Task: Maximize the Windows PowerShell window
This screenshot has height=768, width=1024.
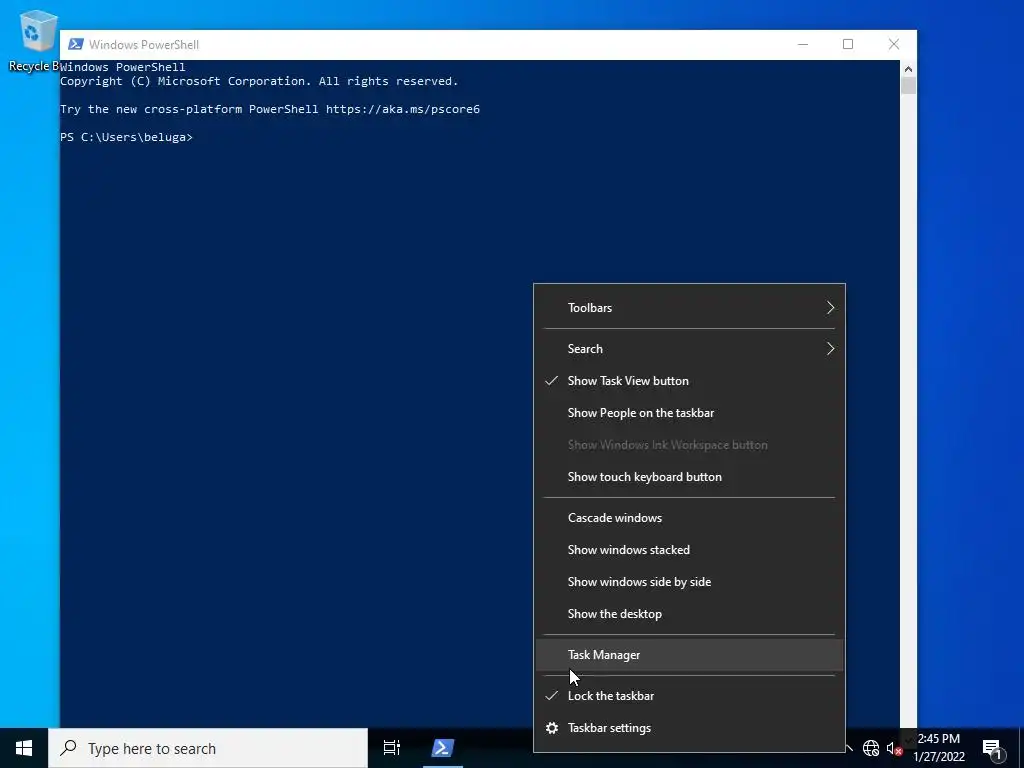Action: (848, 44)
